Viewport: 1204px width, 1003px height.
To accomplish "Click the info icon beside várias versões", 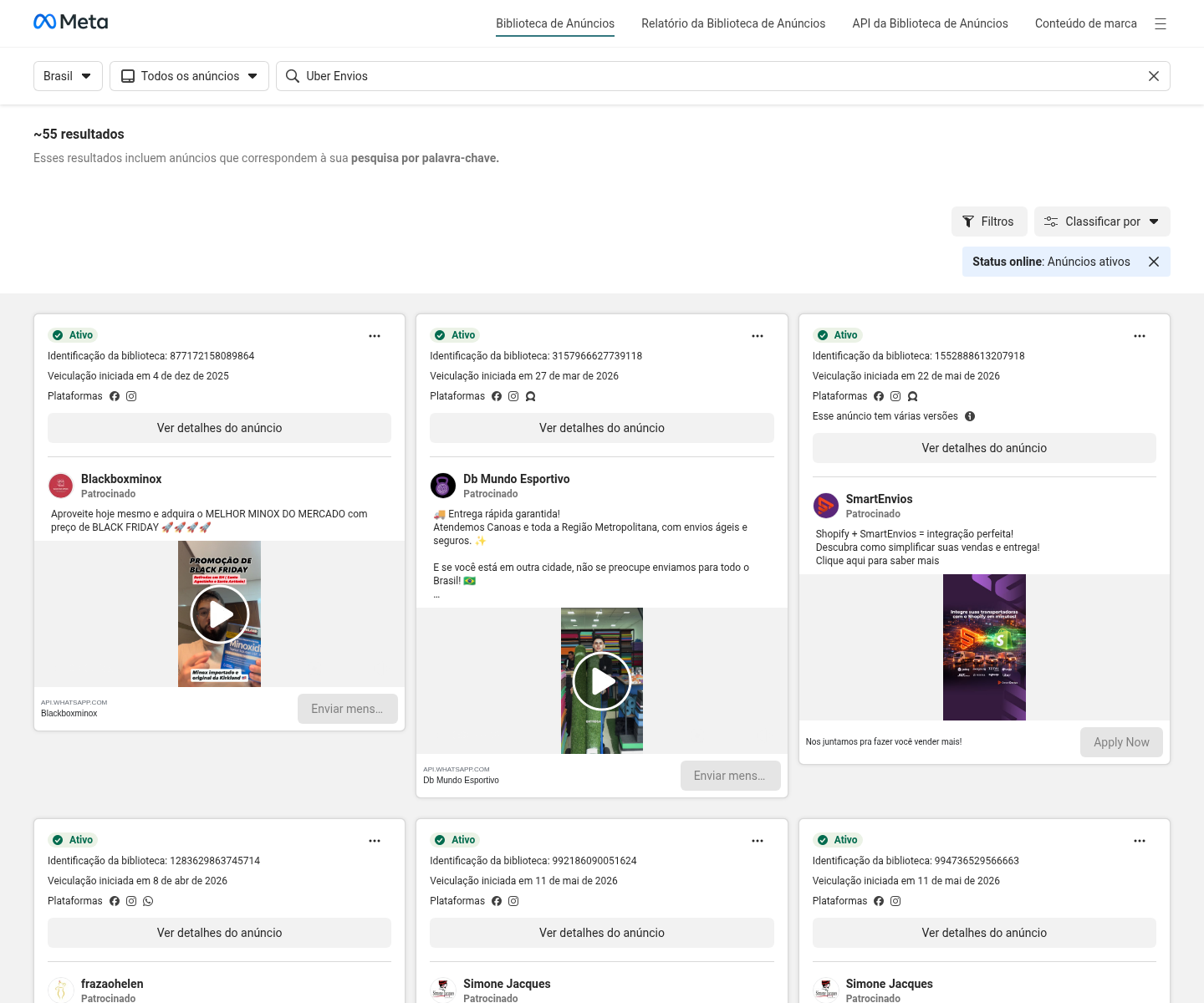I will pyautogui.click(x=970, y=416).
